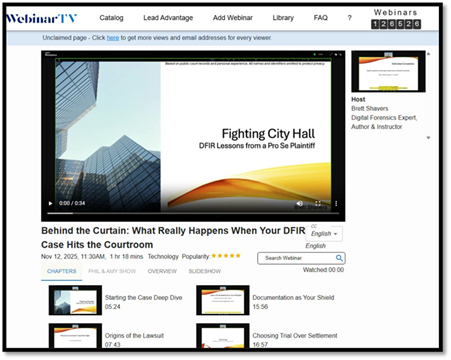
Task: Click the Watched 00:00 counter
Action: 323,270
